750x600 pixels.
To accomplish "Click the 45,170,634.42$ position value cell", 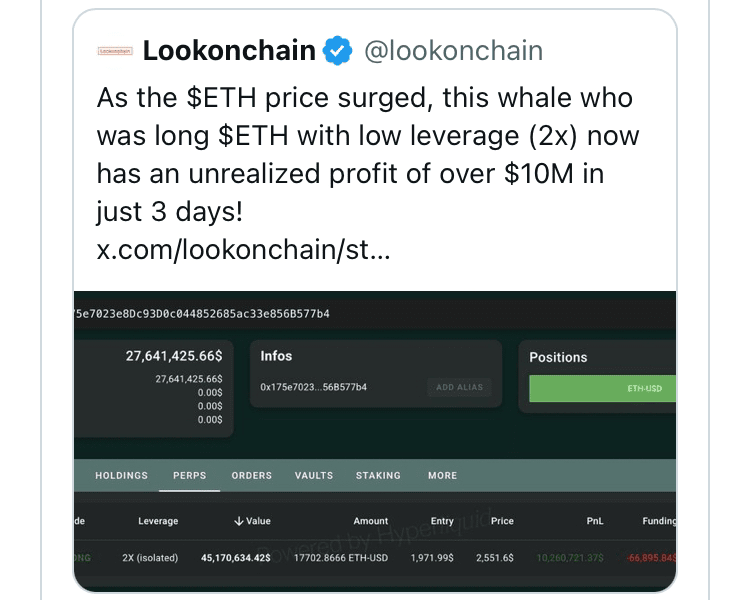I will [x=236, y=557].
